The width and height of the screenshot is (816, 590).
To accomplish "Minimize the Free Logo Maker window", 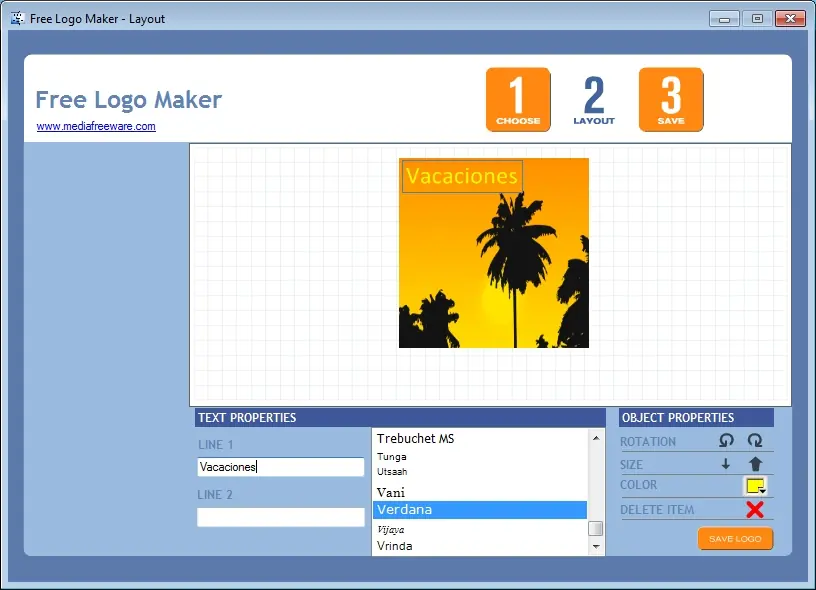I will [x=724, y=19].
